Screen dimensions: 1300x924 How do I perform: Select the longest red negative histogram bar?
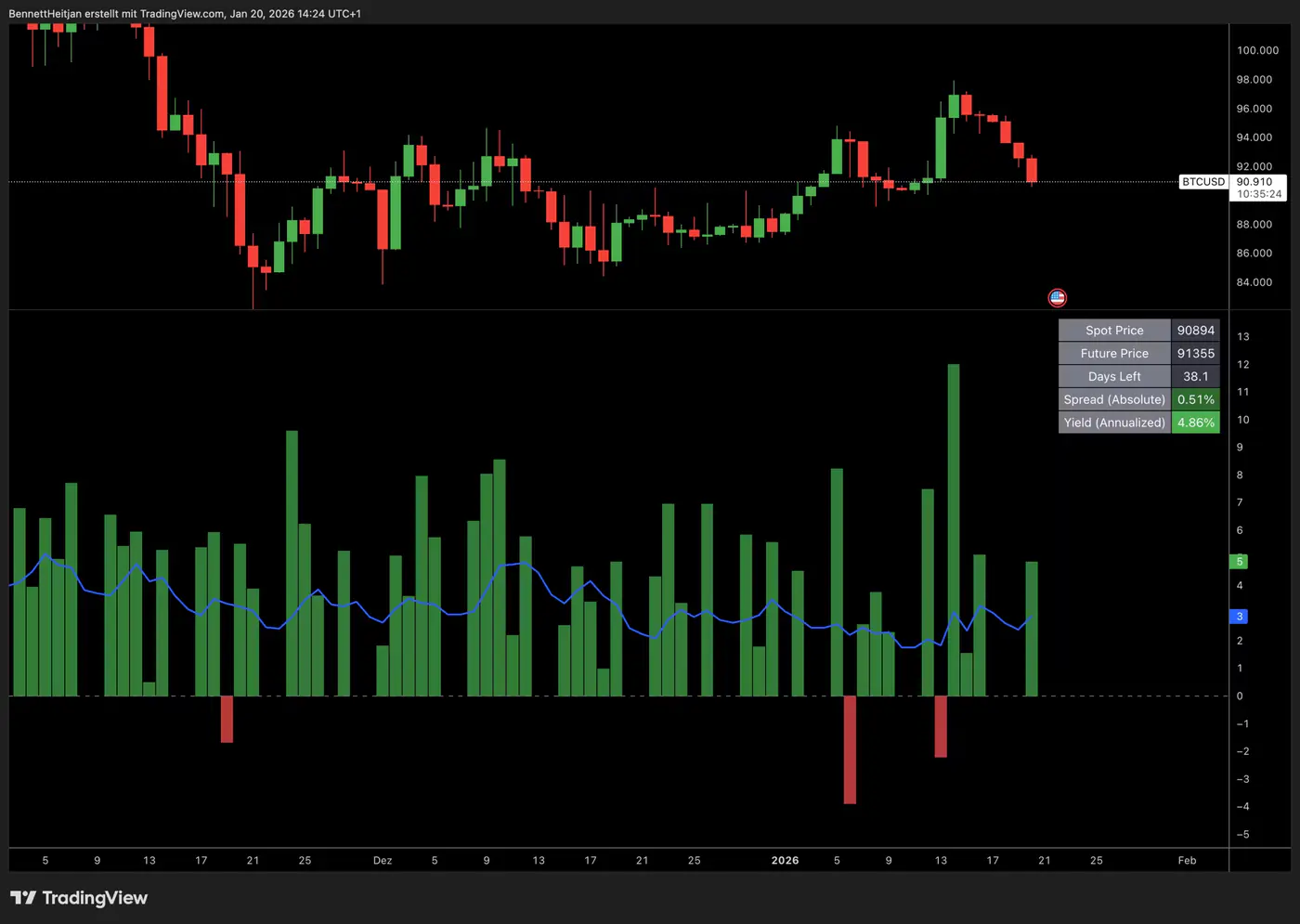pyautogui.click(x=850, y=749)
